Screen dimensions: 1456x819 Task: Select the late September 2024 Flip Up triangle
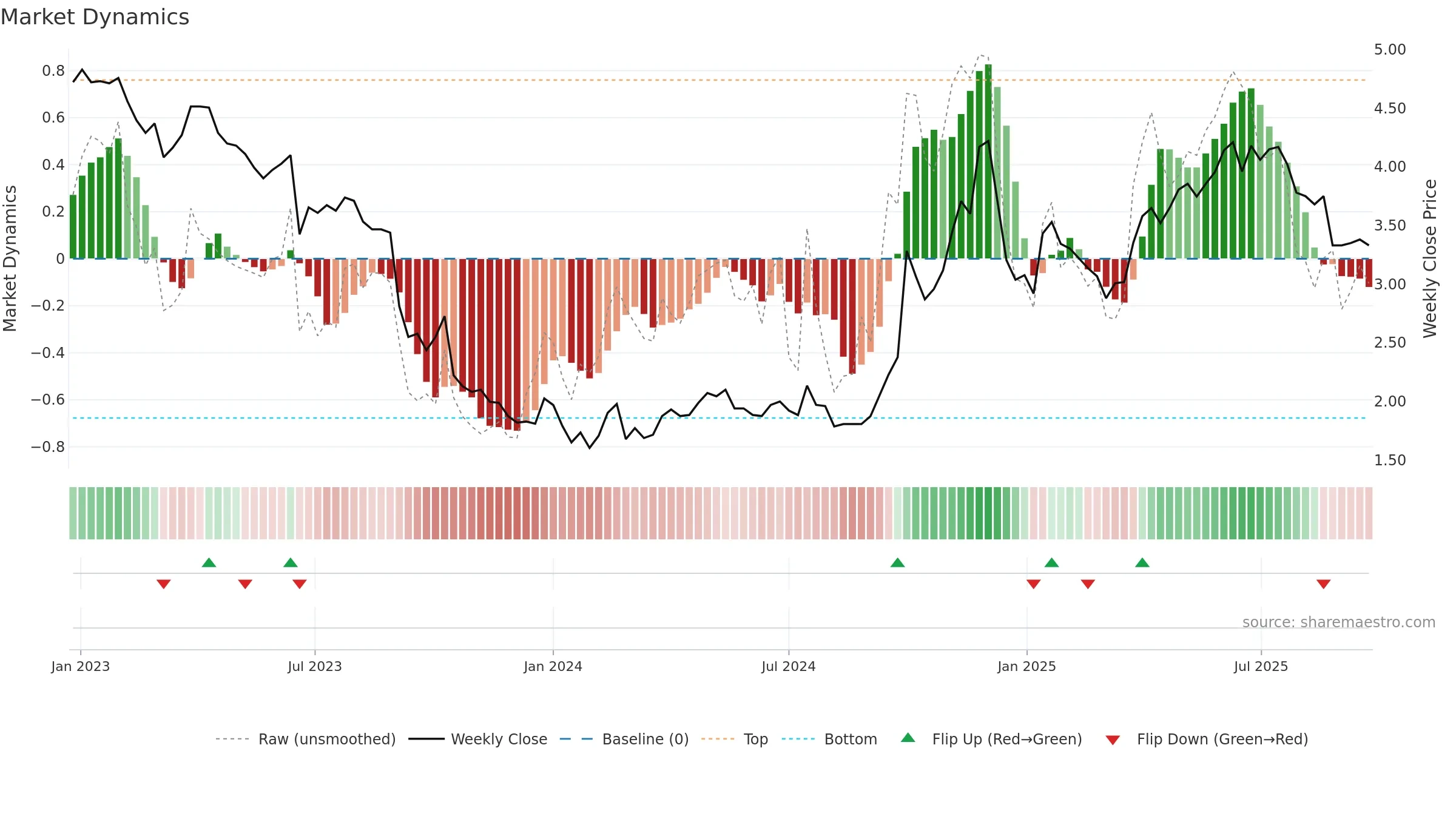[898, 562]
